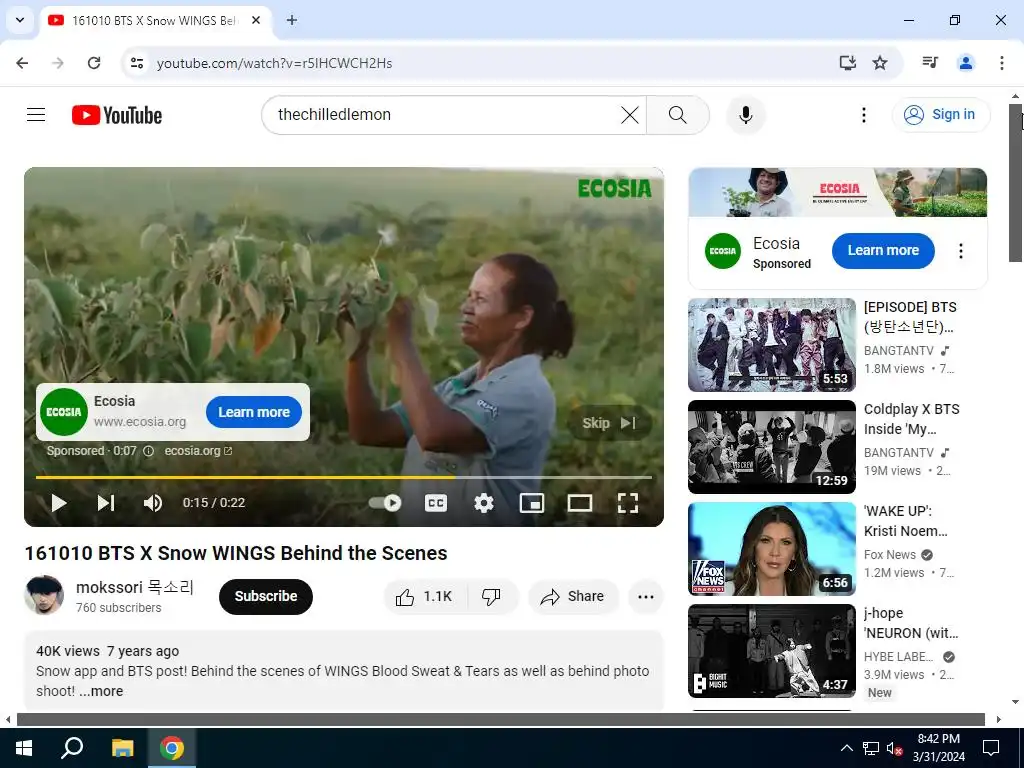Subscribe to mokssori channel
The height and width of the screenshot is (768, 1024).
click(266, 596)
